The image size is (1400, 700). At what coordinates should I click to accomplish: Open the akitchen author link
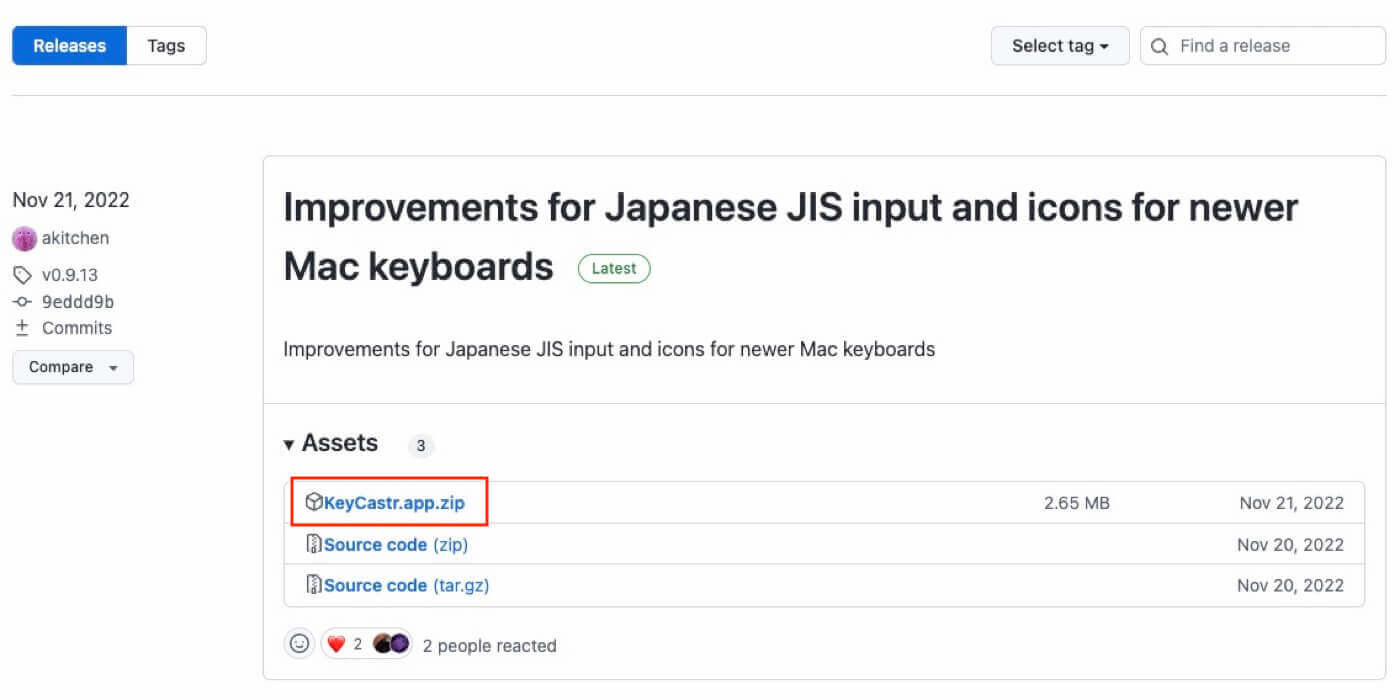[75, 238]
